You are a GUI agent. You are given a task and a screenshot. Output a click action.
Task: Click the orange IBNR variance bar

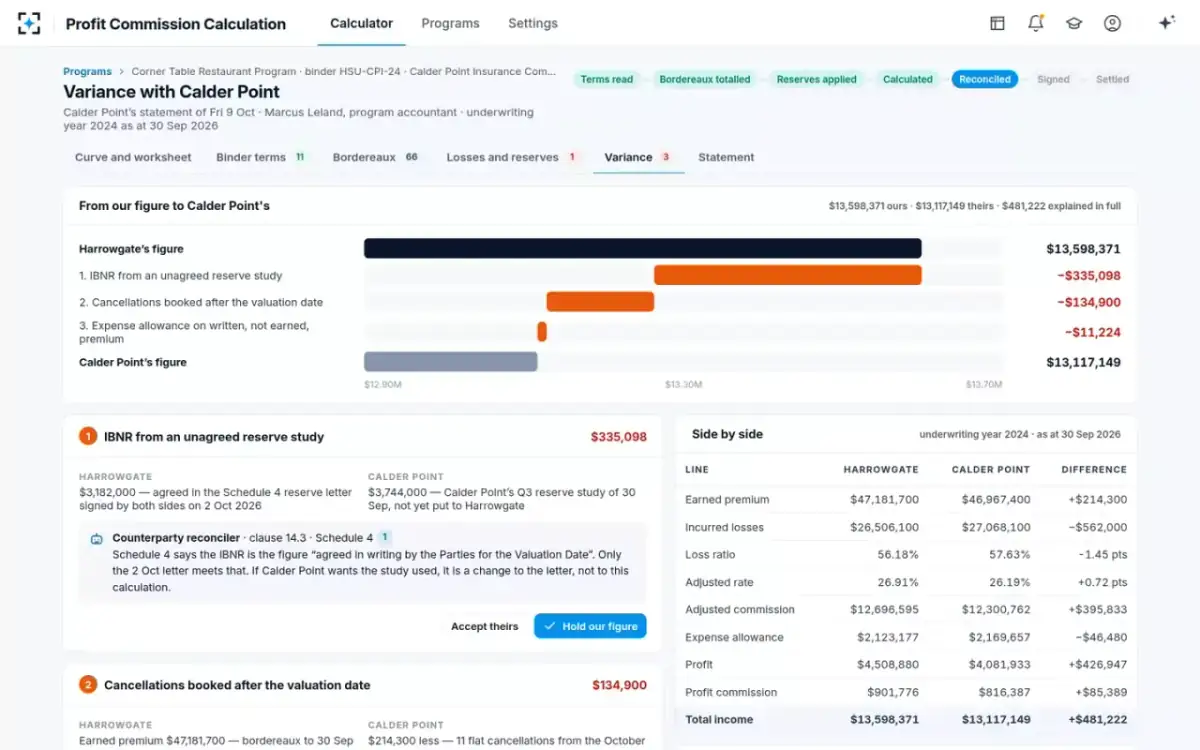pyautogui.click(x=787, y=276)
